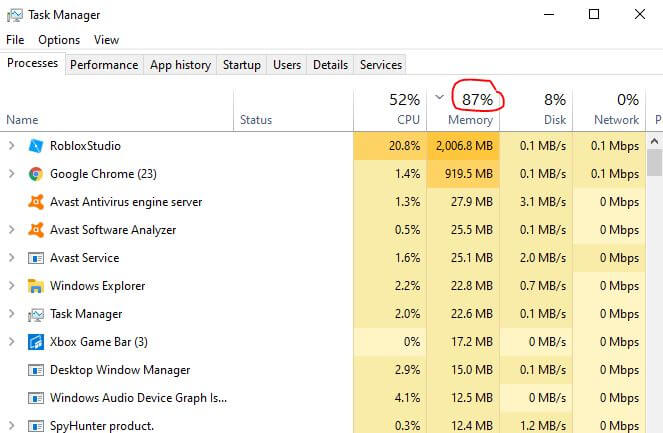Viewport: 663px width, 433px height.
Task: Click the scroll up arrow of process list
Action: pos(654,141)
